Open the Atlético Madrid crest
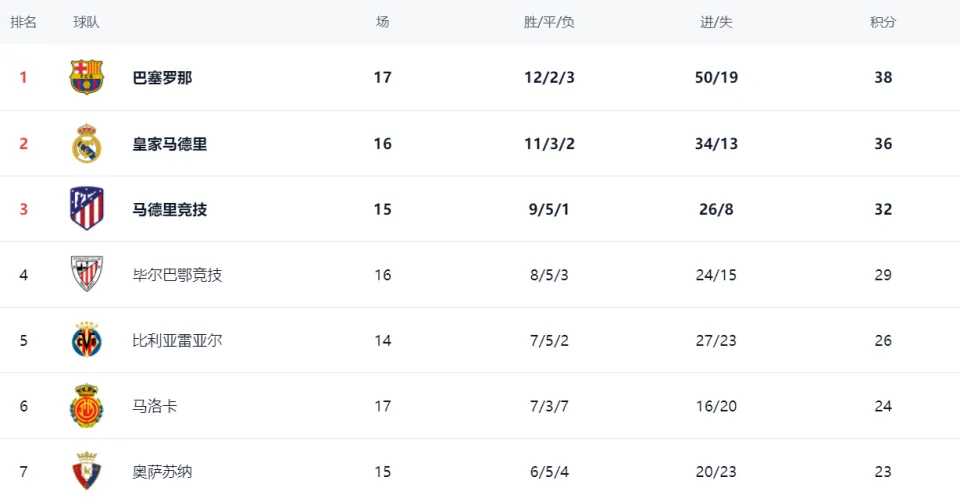This screenshot has width=960, height=502. (x=86, y=209)
